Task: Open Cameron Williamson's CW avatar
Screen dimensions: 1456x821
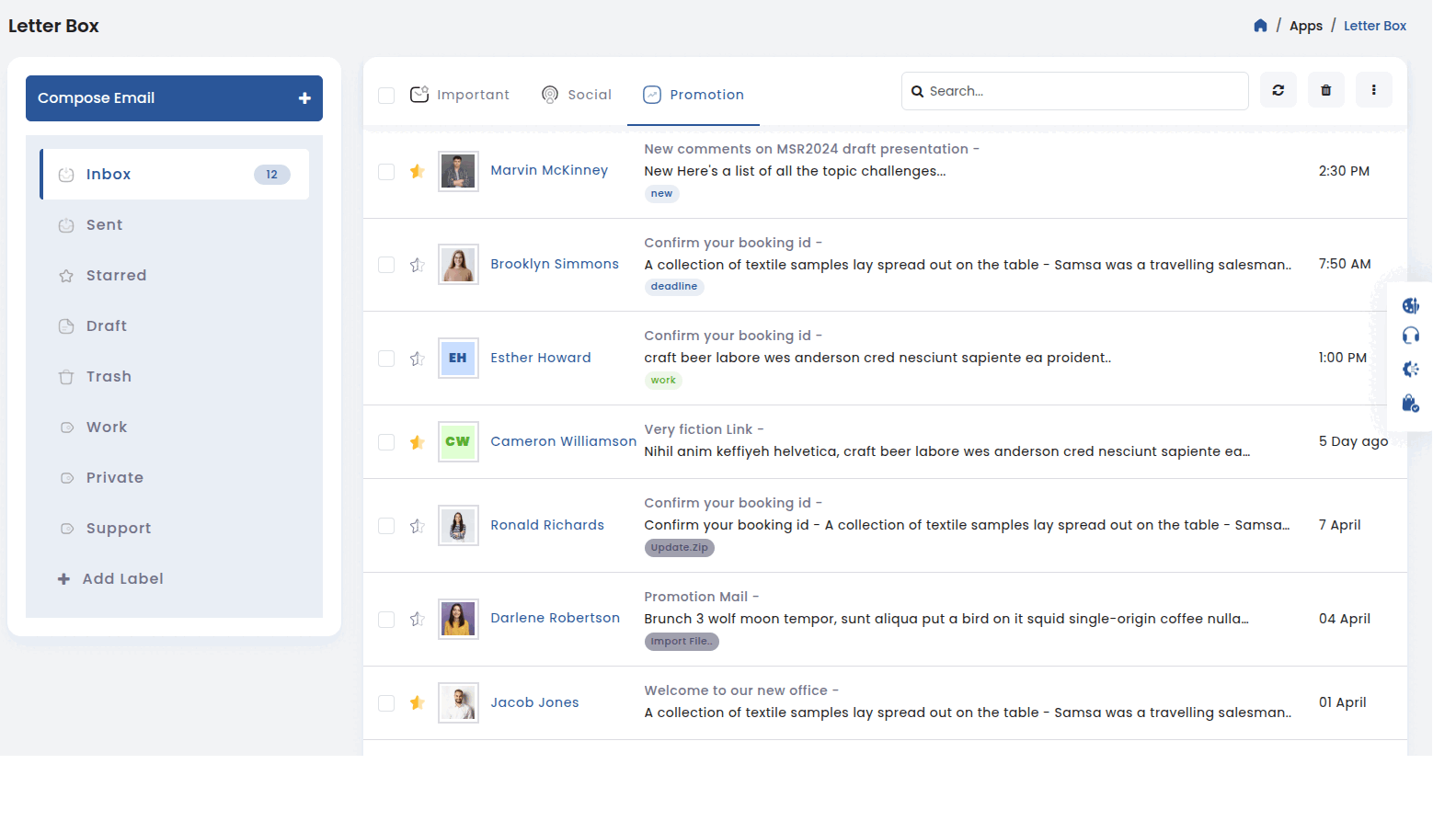Action: (458, 441)
